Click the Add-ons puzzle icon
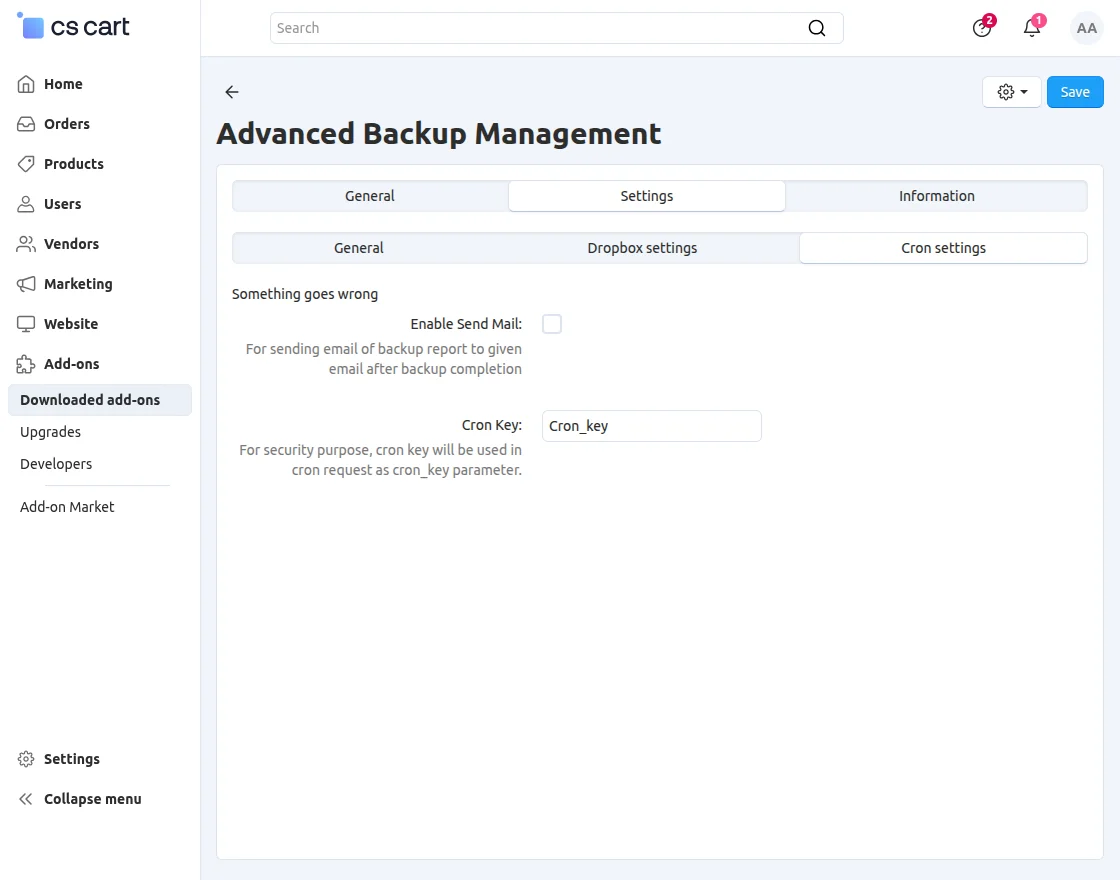1120x880 pixels. 26,364
